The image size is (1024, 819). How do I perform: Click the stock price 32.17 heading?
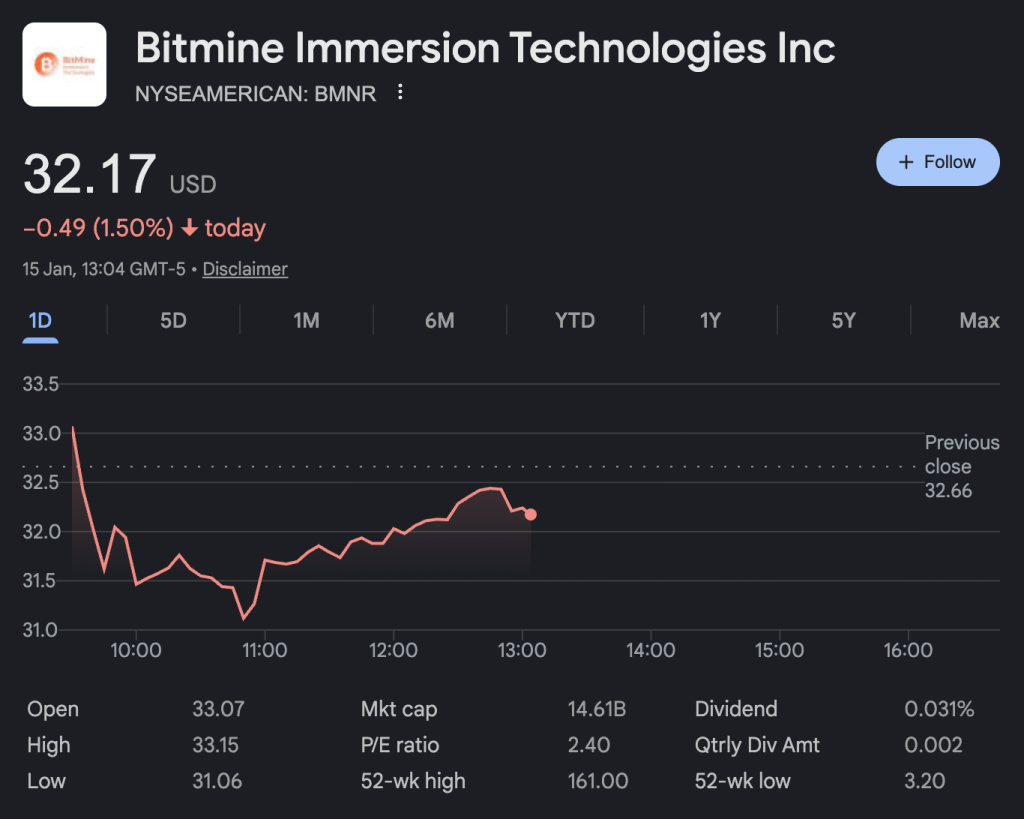click(x=90, y=172)
